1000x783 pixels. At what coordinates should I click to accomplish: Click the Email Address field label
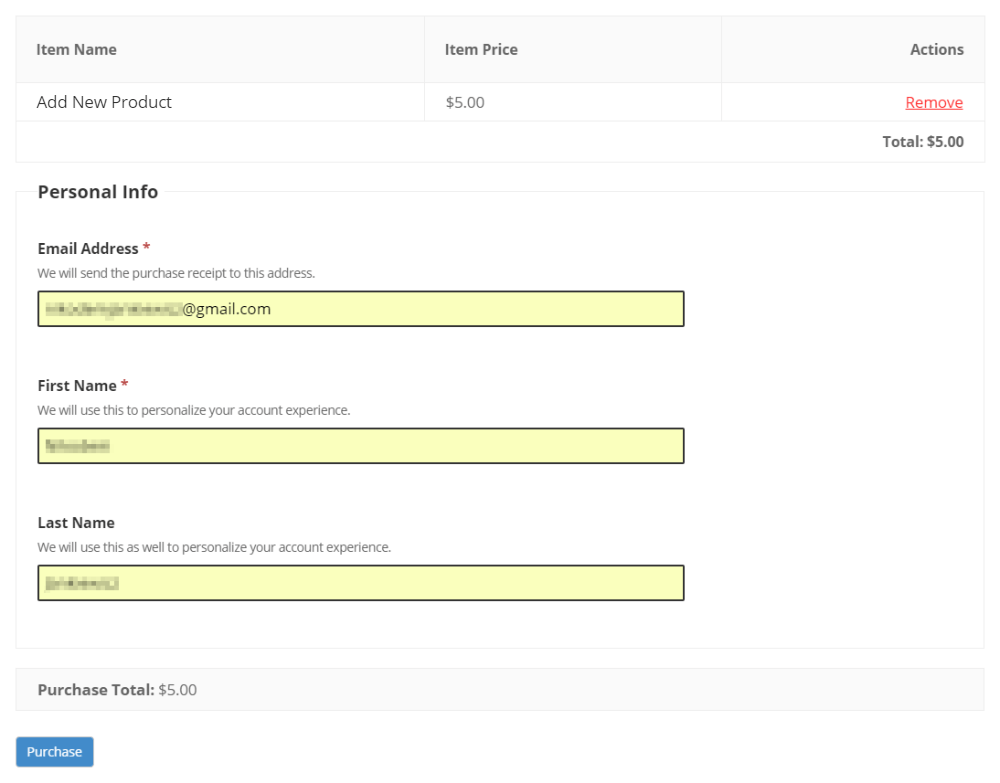(x=88, y=248)
